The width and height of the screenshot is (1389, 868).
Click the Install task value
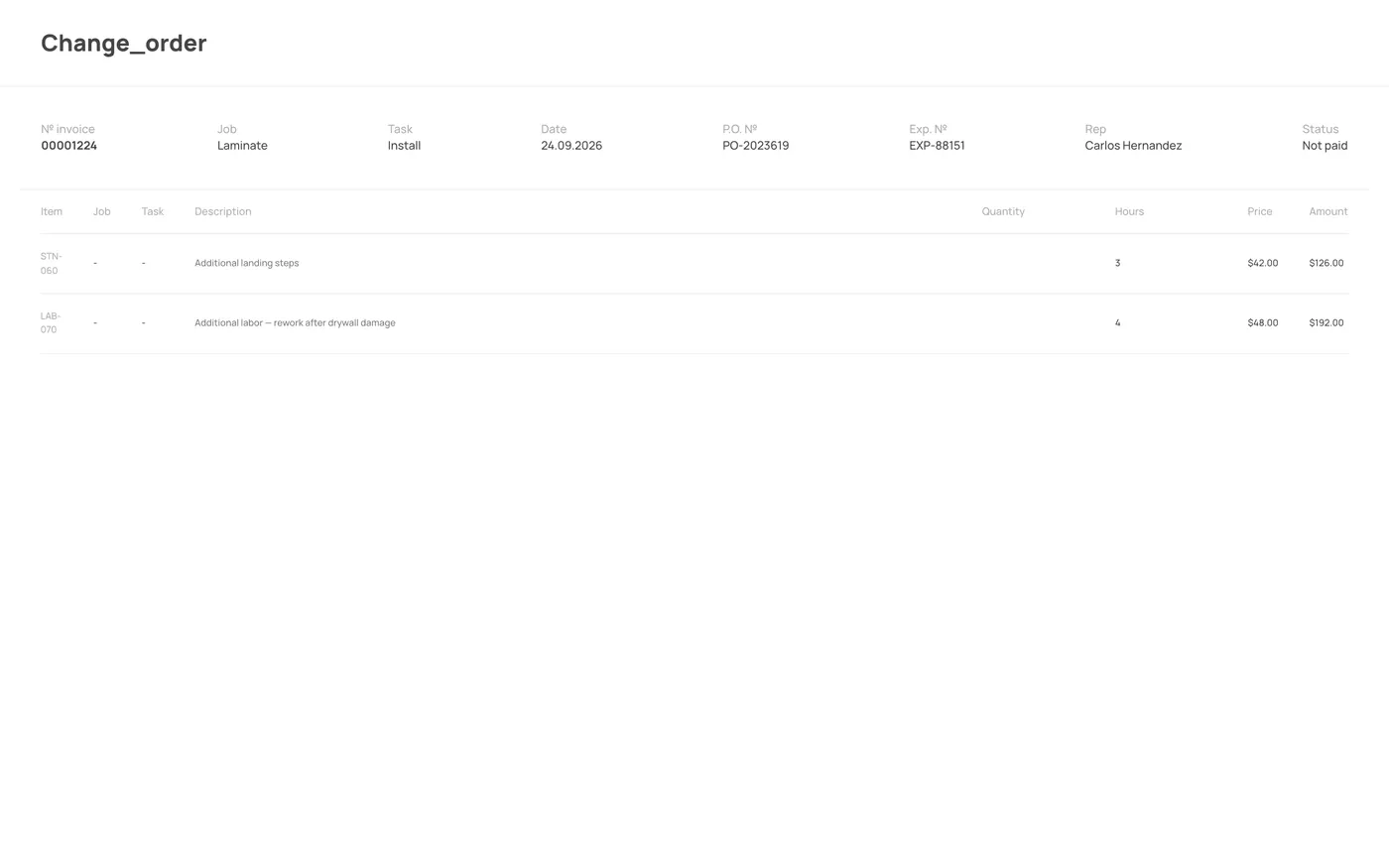(404, 146)
